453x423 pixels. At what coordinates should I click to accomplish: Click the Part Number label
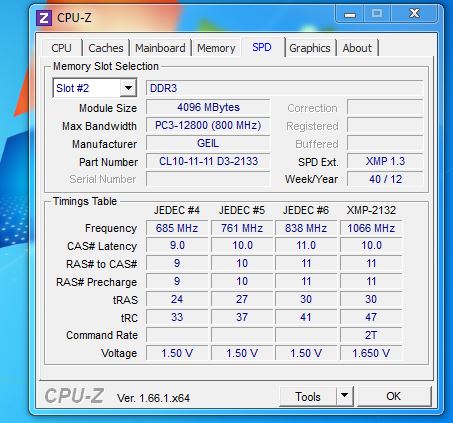108,162
